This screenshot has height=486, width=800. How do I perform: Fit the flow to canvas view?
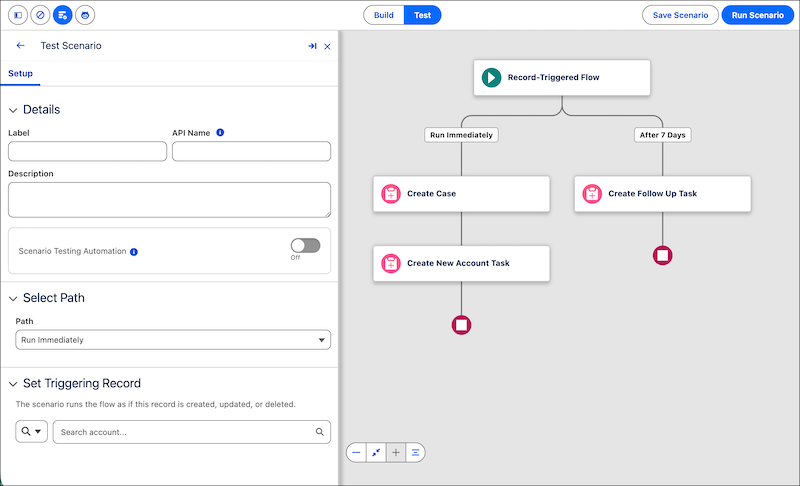coord(376,452)
